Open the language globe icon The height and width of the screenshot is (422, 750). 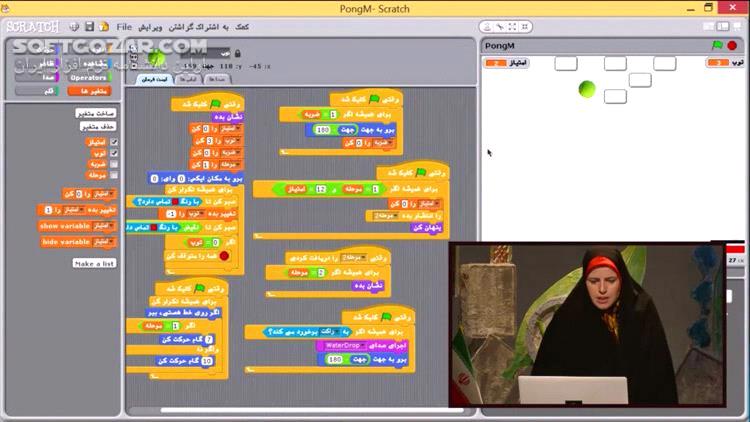click(74, 27)
